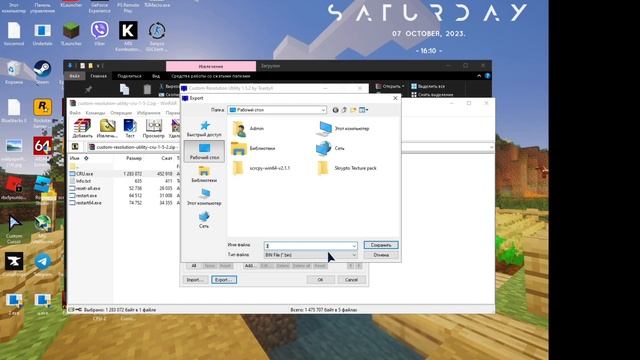Open Explorer help icon
640x360 pixels.
[x=487, y=76]
